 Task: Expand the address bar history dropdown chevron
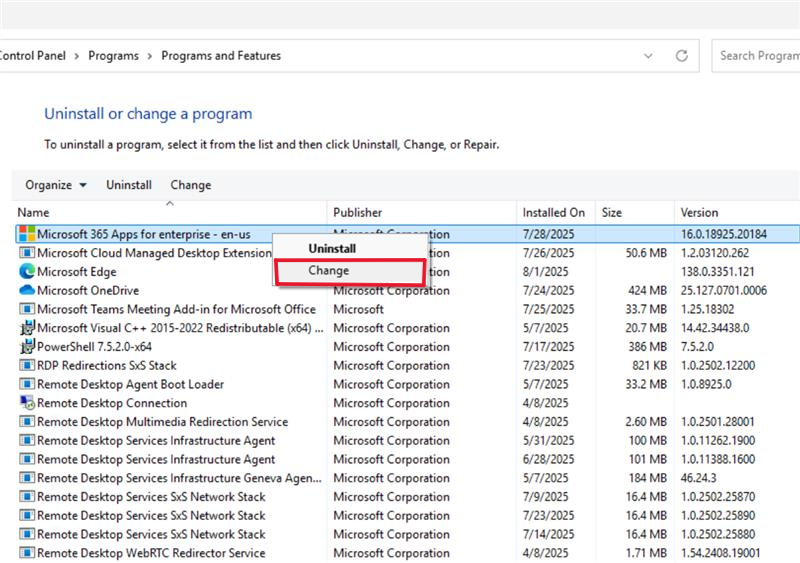click(648, 56)
